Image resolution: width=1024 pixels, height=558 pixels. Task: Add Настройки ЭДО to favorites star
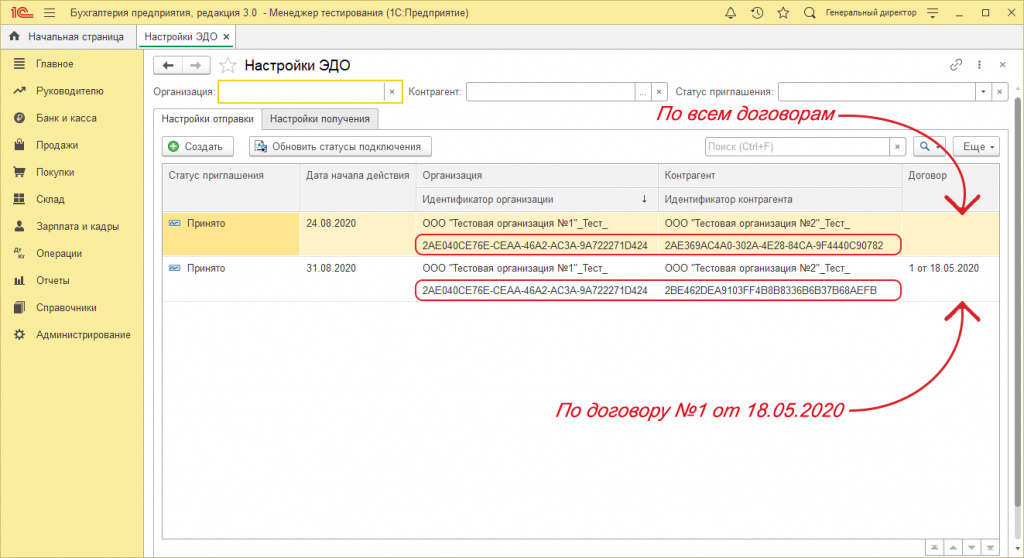[227, 65]
